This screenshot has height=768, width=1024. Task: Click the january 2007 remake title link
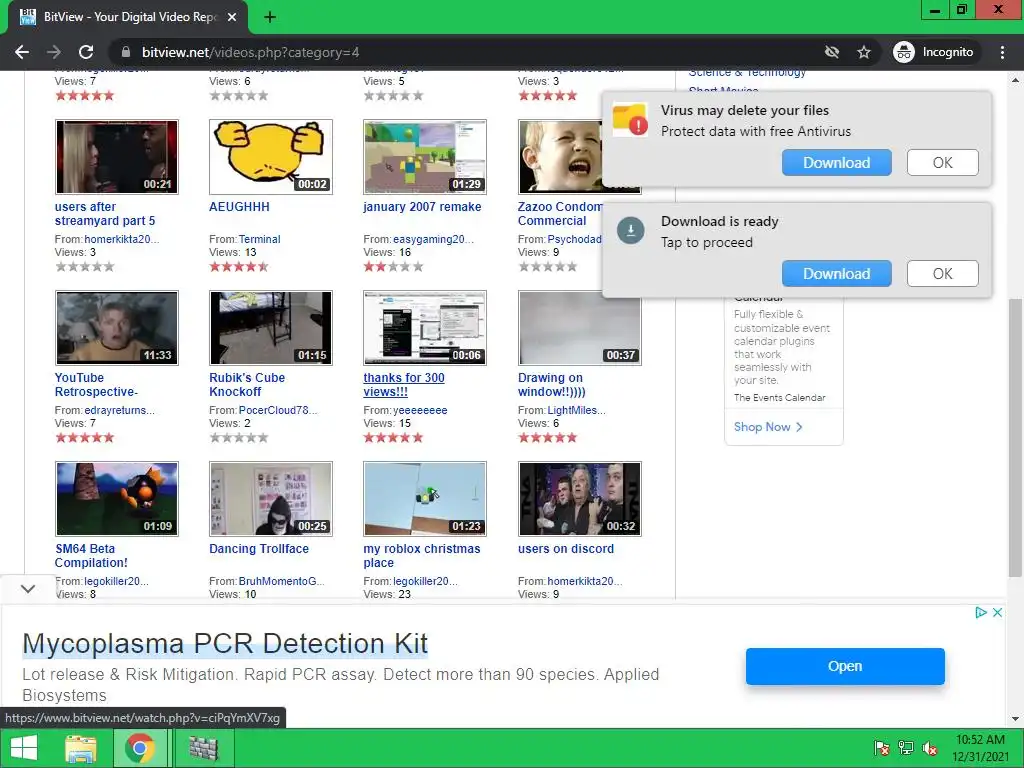422,207
